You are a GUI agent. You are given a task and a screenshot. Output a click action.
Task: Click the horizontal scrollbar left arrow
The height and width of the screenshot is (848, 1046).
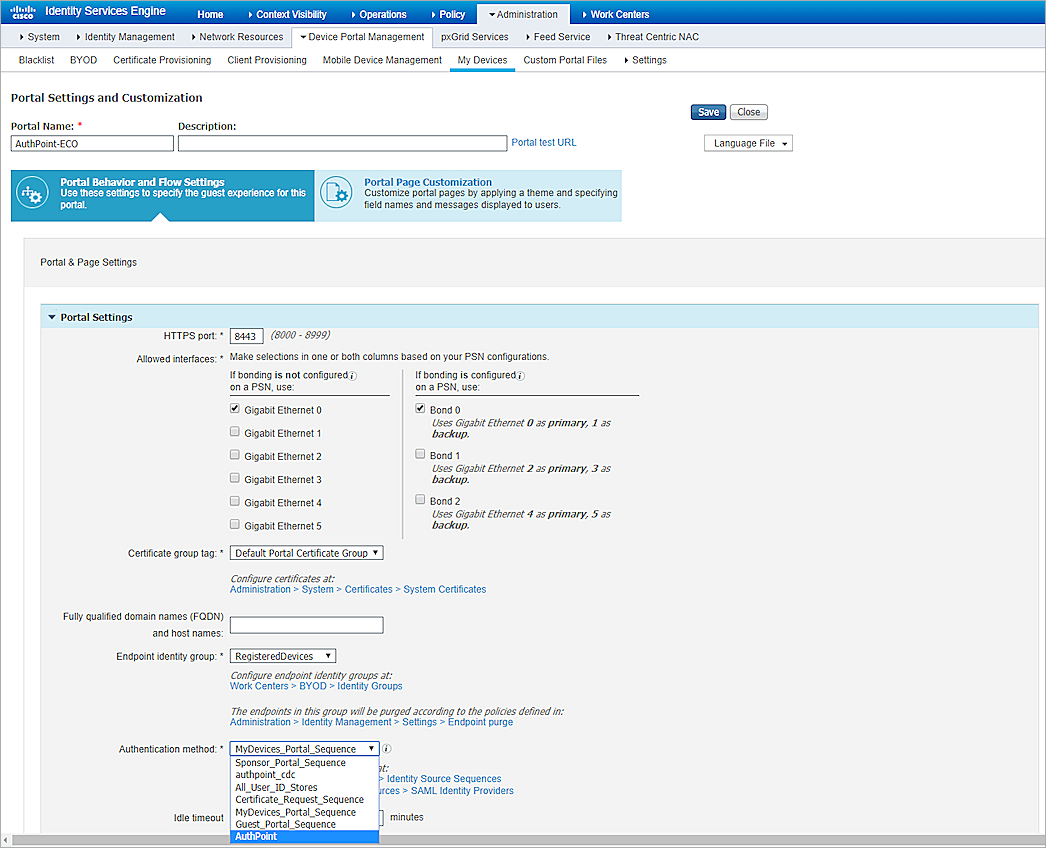click(x=5, y=840)
